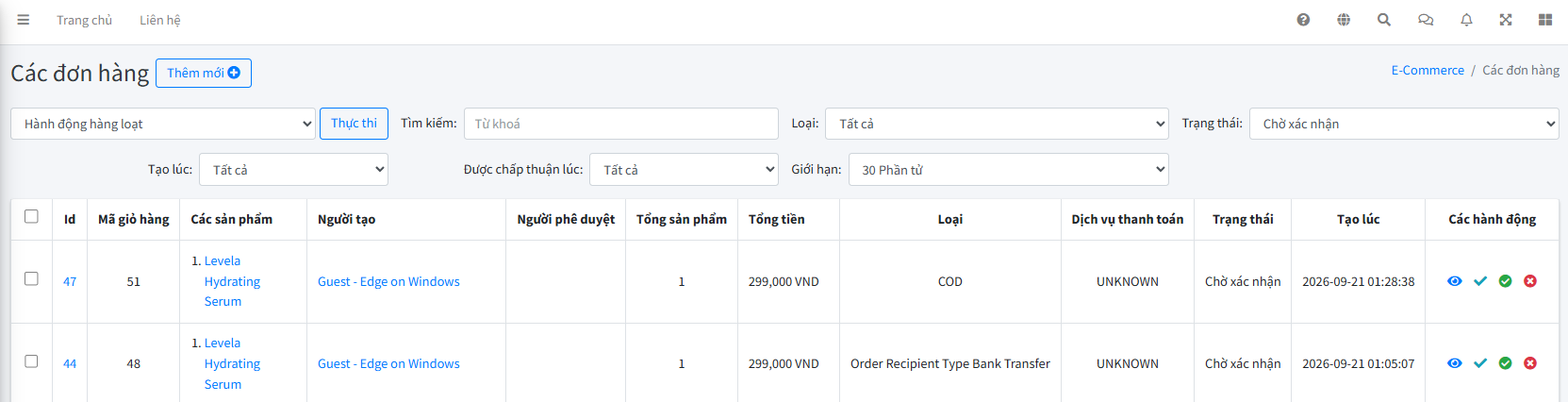Cancel order 44 with red X icon
1568x402 pixels.
point(1530,363)
